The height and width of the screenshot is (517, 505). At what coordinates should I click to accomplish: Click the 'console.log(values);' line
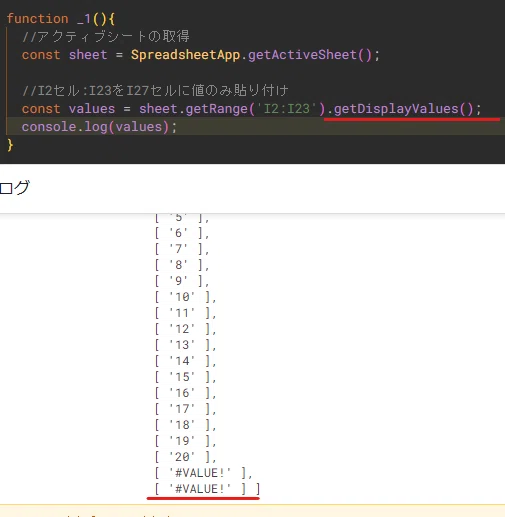click(x=99, y=127)
